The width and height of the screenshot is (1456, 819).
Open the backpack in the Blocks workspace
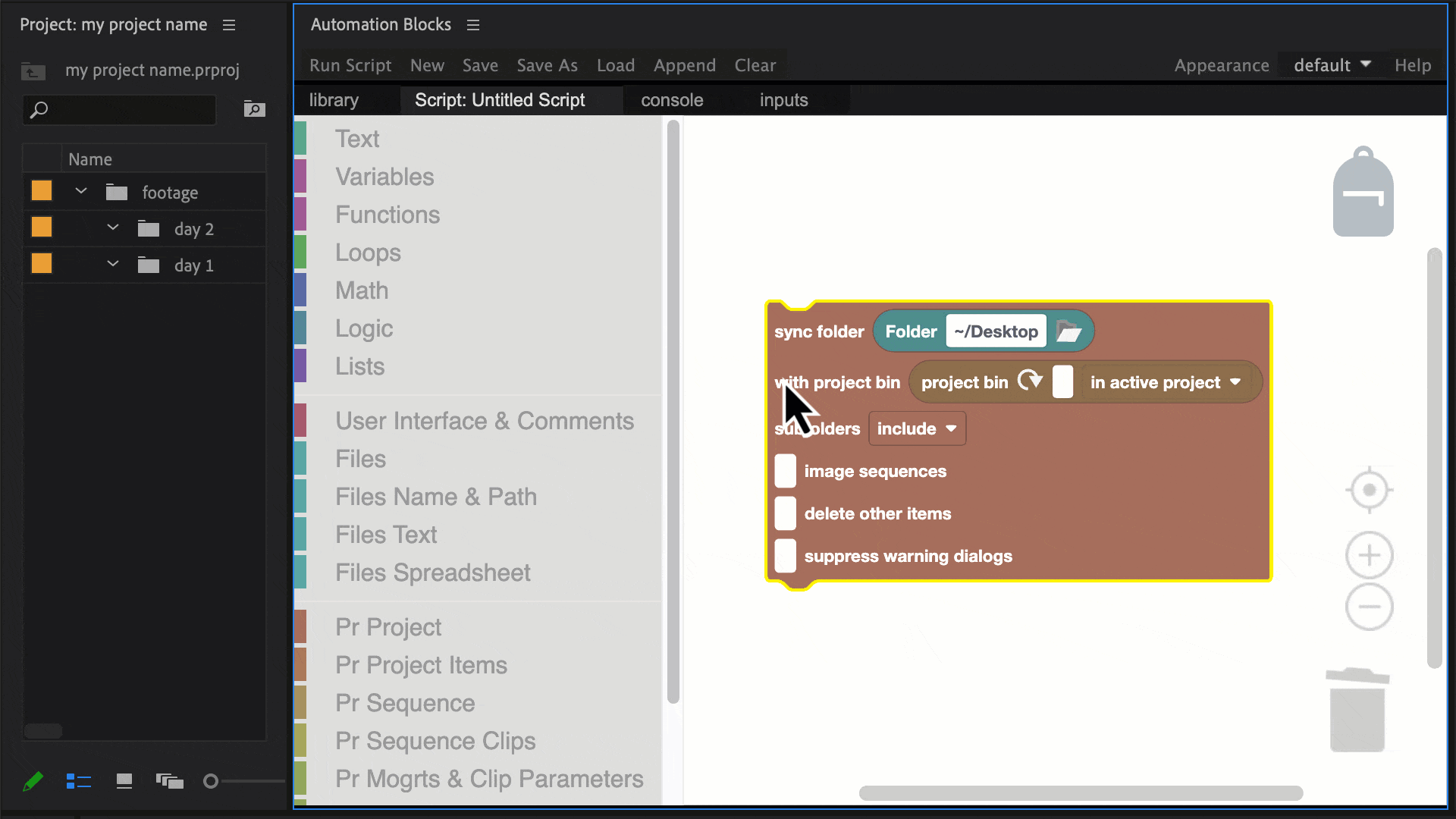1363,191
